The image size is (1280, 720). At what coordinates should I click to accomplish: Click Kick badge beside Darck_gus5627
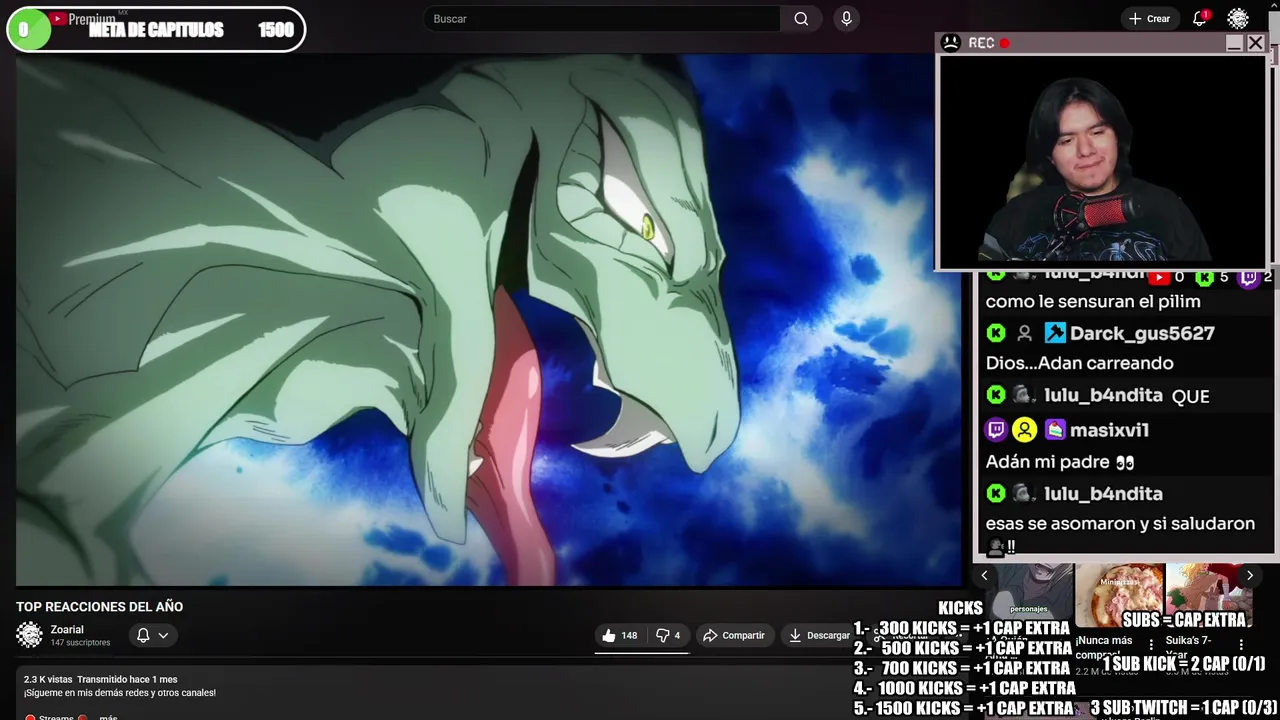tap(996, 333)
